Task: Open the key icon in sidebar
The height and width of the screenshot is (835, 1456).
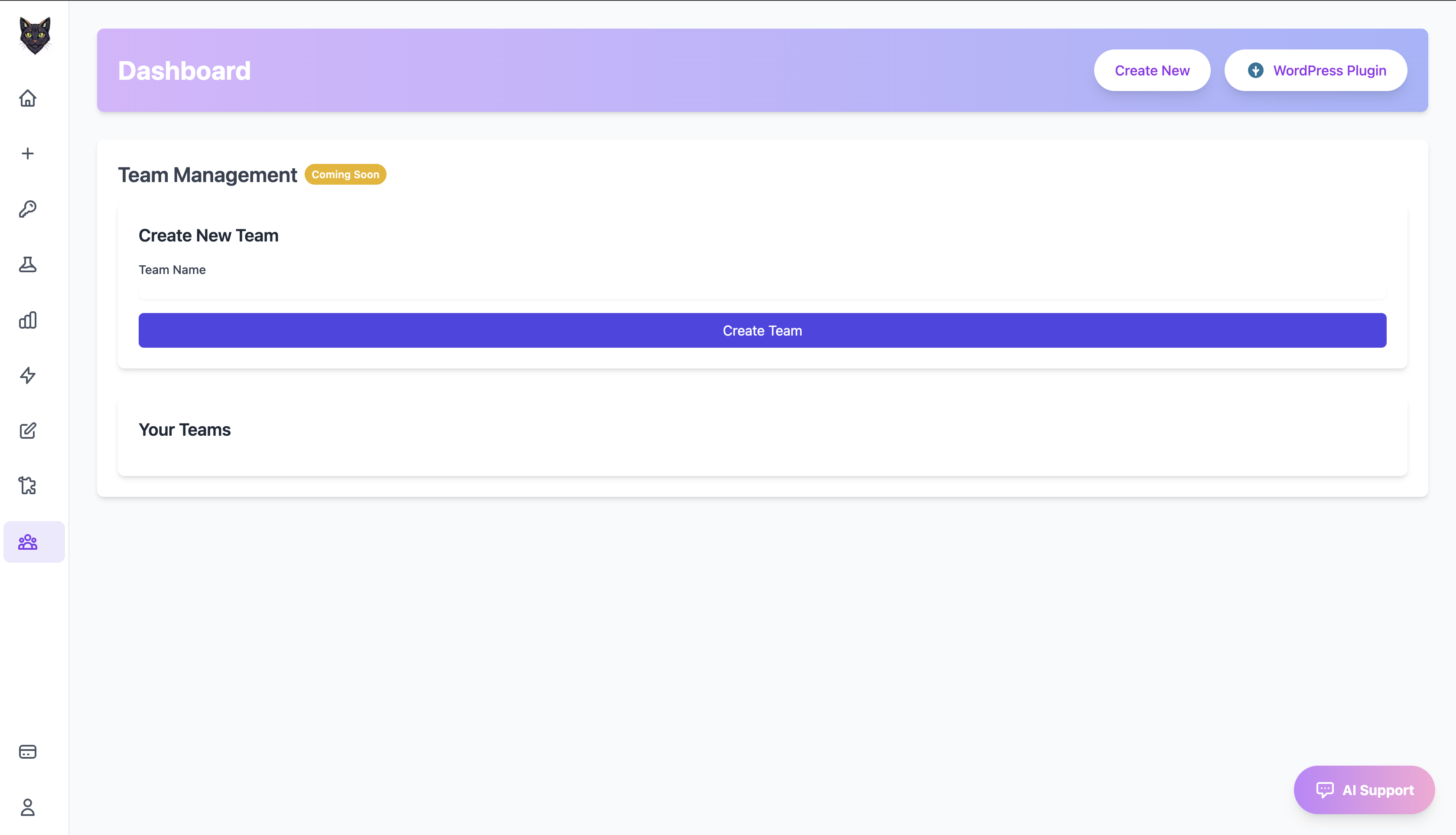Action: [x=27, y=209]
